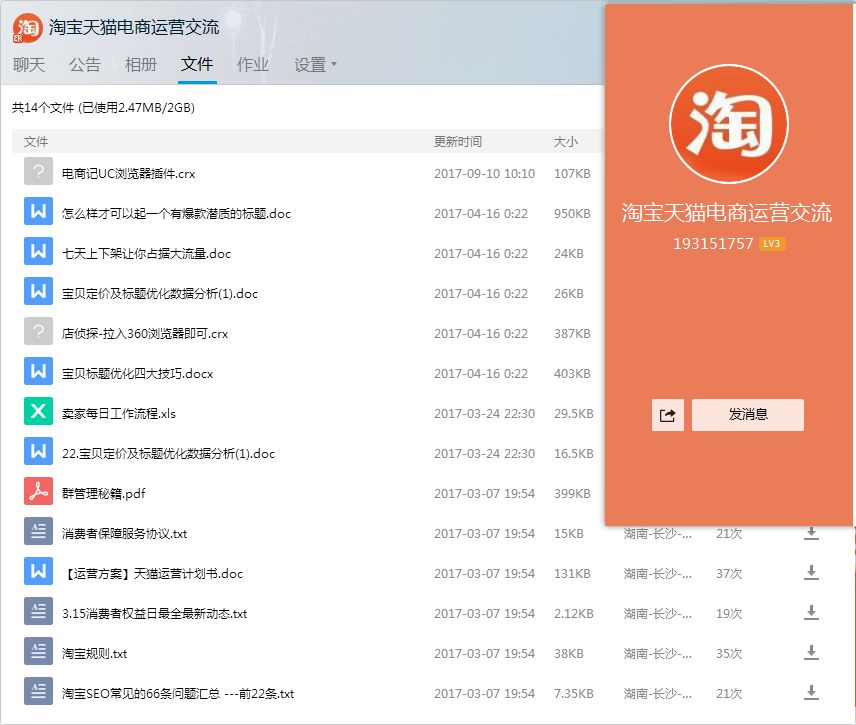Select file name 3.15消费者权益日最全最新动态.txt

154,614
